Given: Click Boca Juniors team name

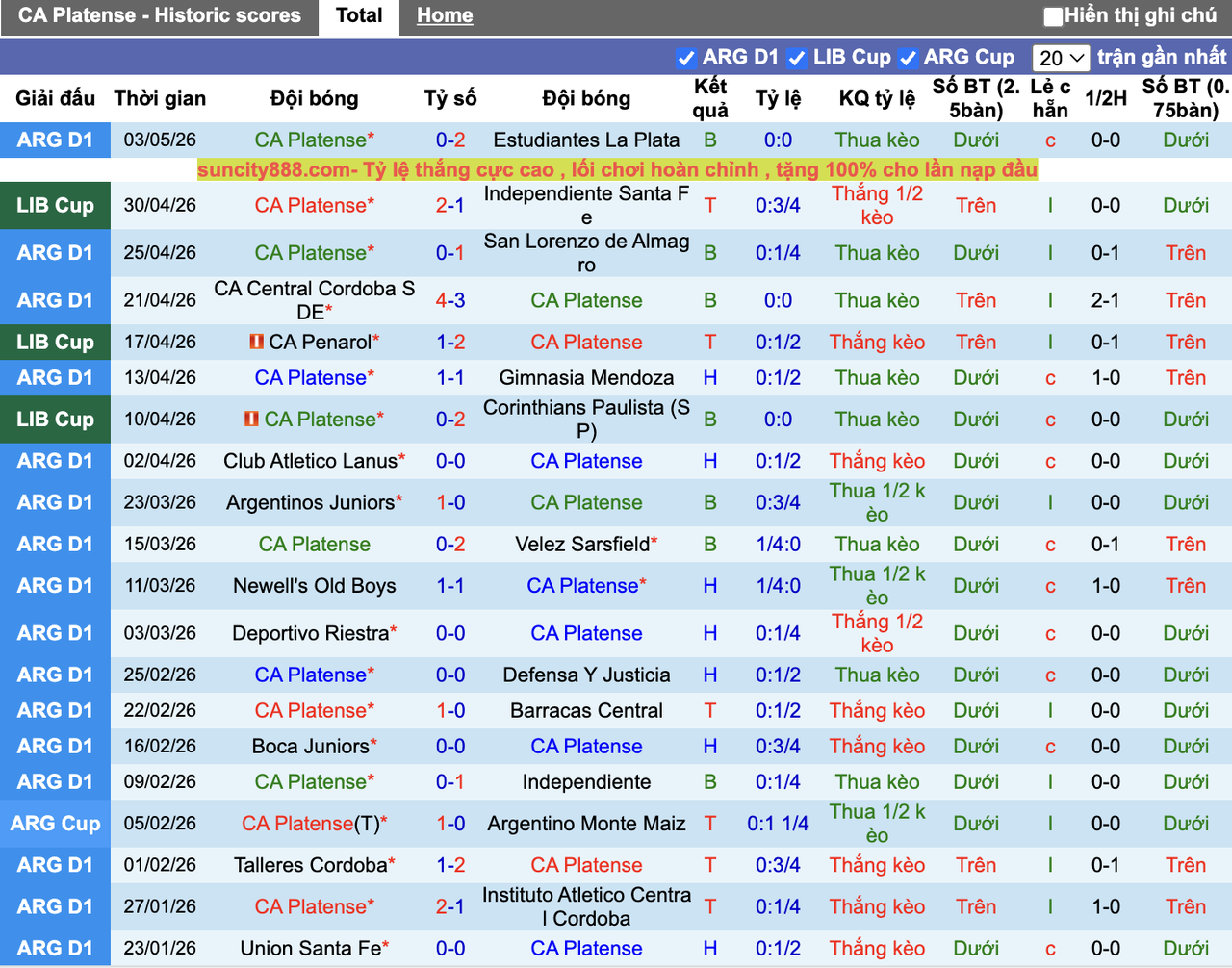Looking at the screenshot, I should coord(310,746).
